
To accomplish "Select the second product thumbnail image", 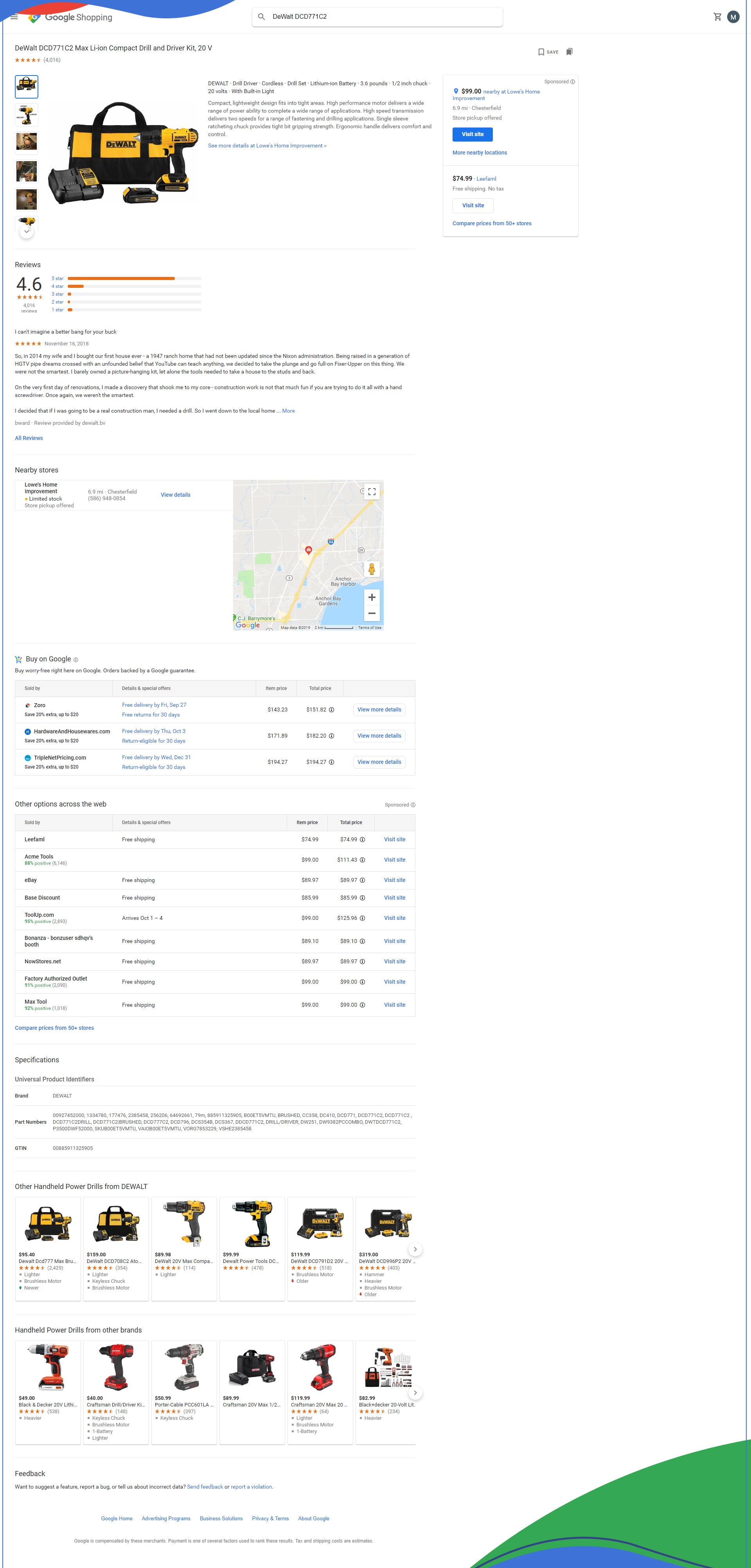I will (26, 115).
